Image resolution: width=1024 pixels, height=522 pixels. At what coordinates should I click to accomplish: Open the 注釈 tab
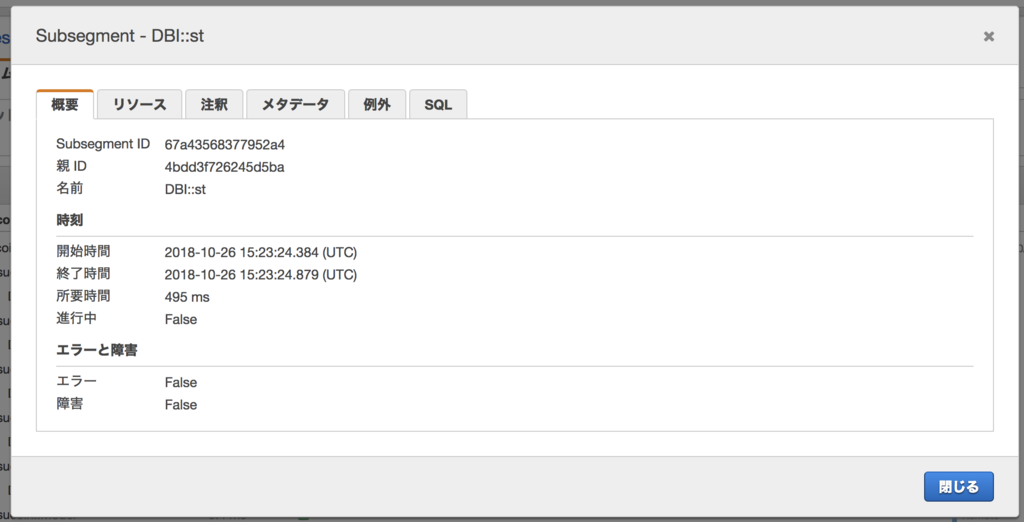click(x=214, y=105)
